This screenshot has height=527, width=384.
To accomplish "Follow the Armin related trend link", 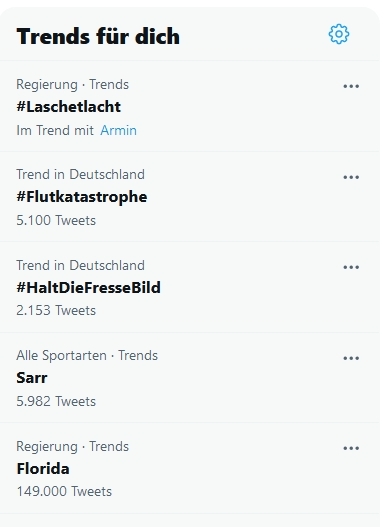I will (119, 130).
